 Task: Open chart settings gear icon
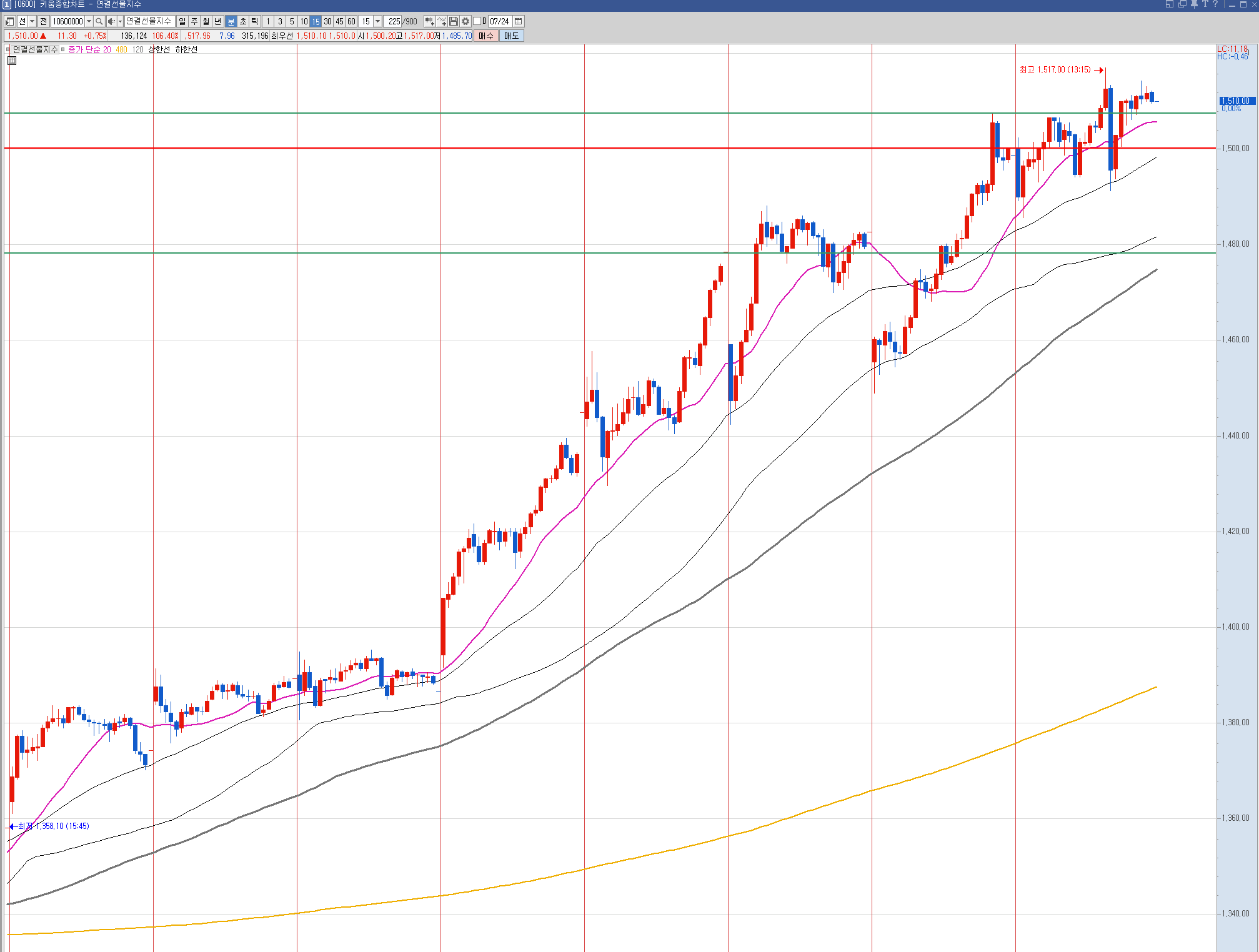(465, 21)
